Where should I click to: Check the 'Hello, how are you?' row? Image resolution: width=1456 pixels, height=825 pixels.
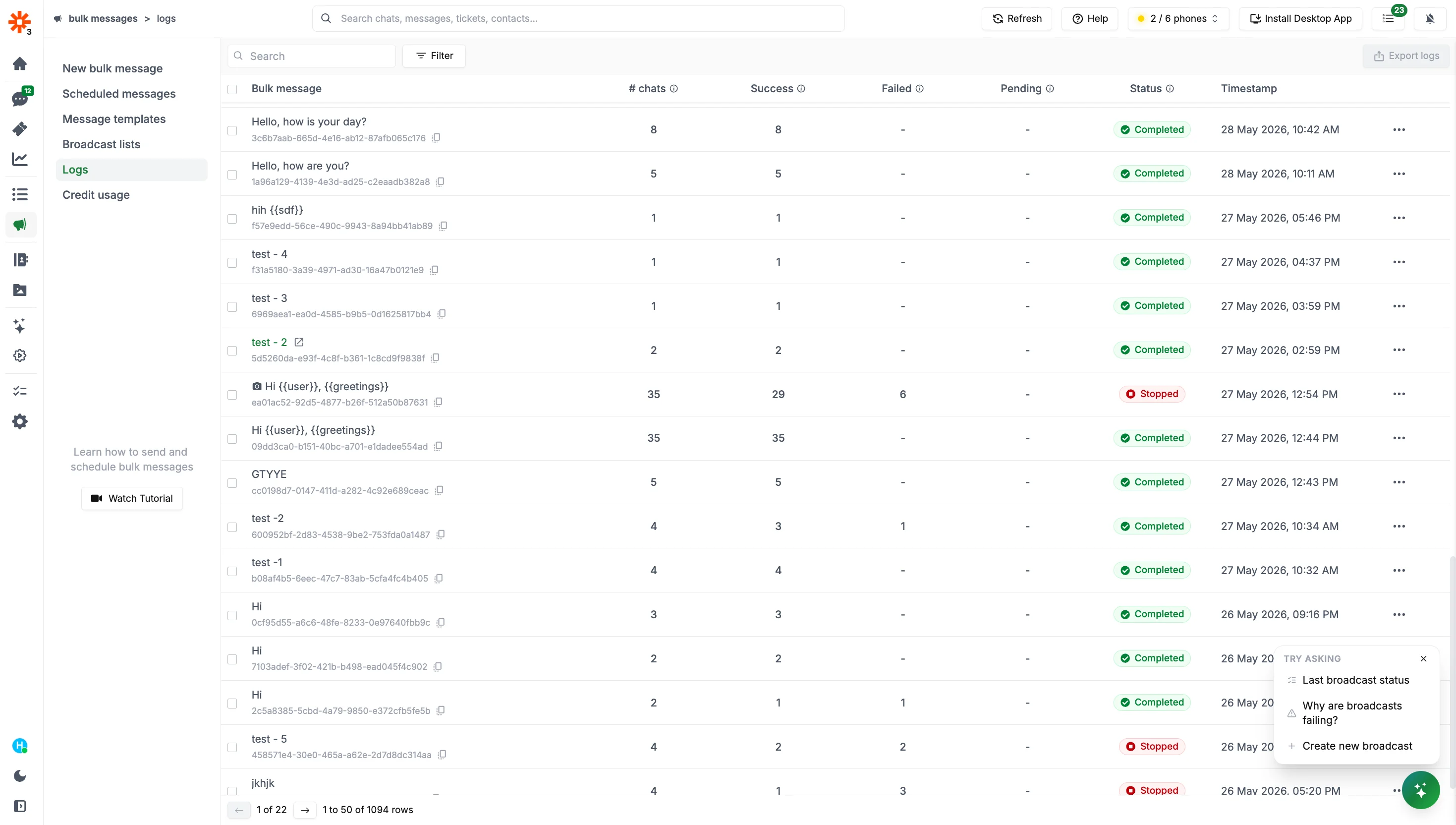pyautogui.click(x=232, y=175)
